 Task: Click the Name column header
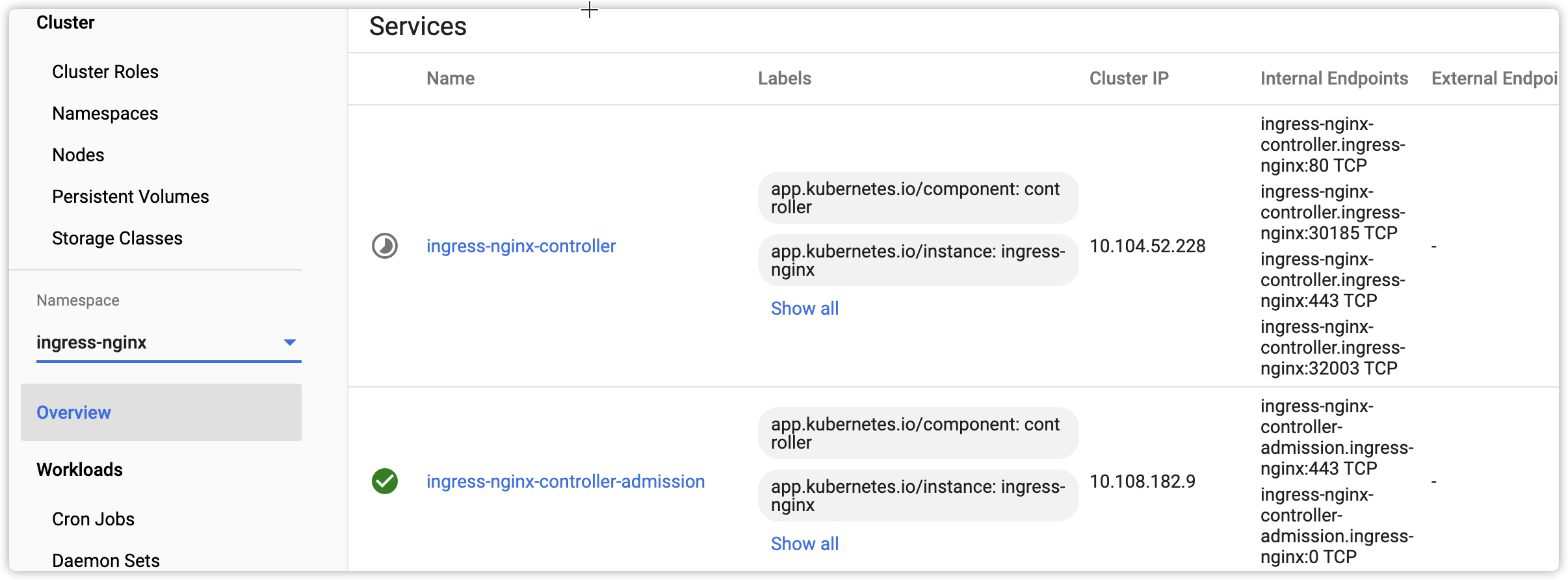pyautogui.click(x=451, y=79)
